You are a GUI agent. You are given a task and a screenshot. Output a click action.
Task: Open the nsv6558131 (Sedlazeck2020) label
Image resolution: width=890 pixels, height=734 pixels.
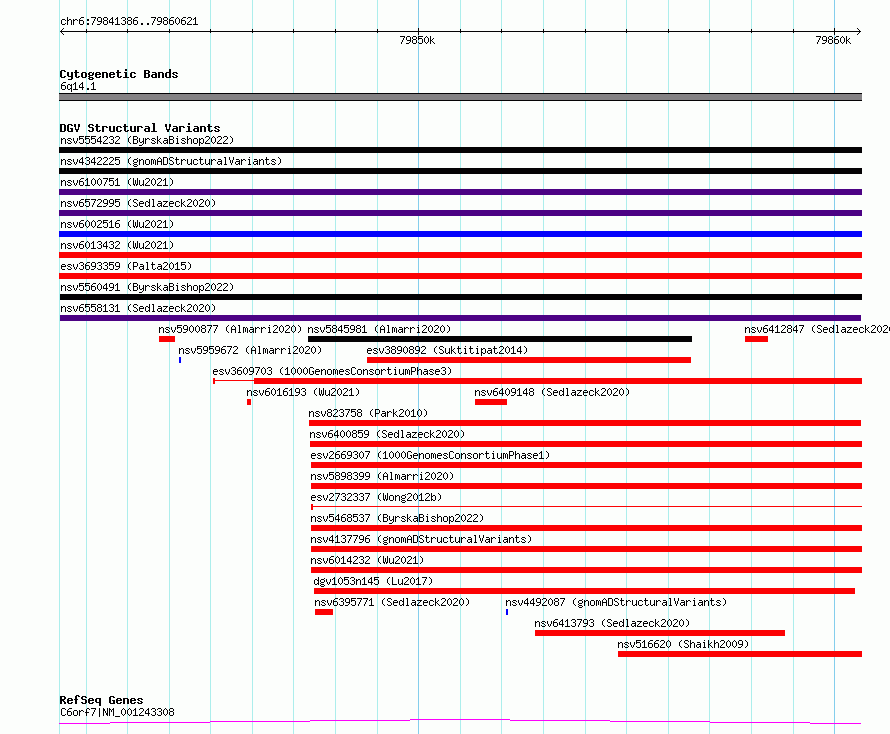(x=138, y=308)
